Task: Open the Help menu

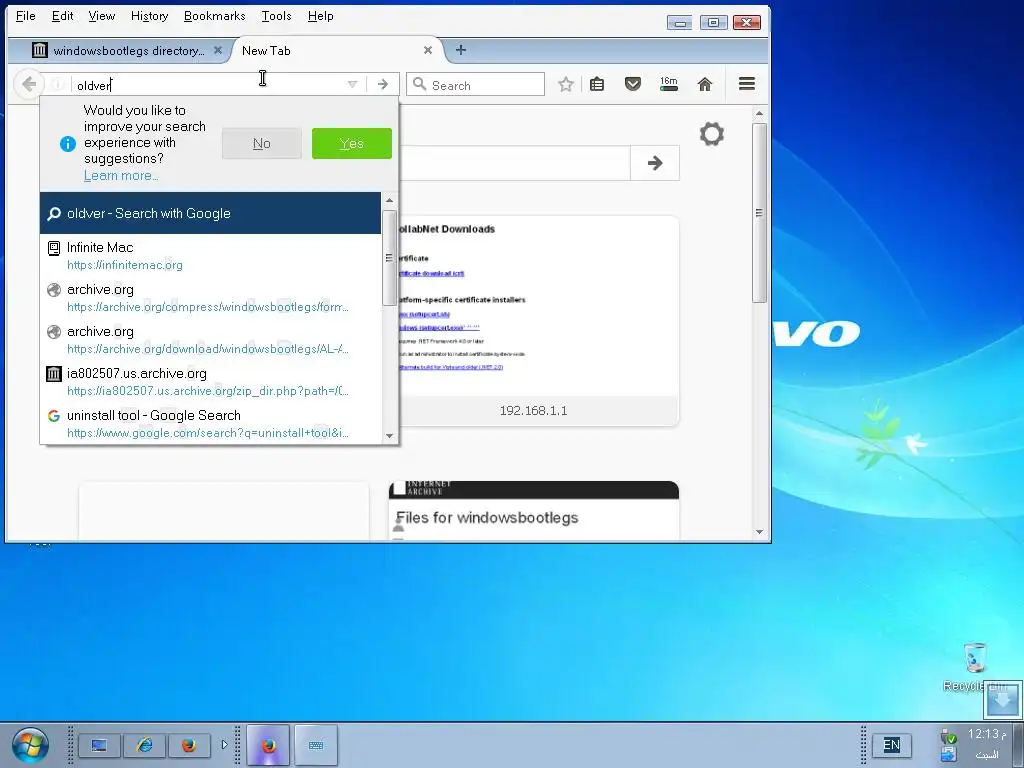Action: click(x=321, y=16)
